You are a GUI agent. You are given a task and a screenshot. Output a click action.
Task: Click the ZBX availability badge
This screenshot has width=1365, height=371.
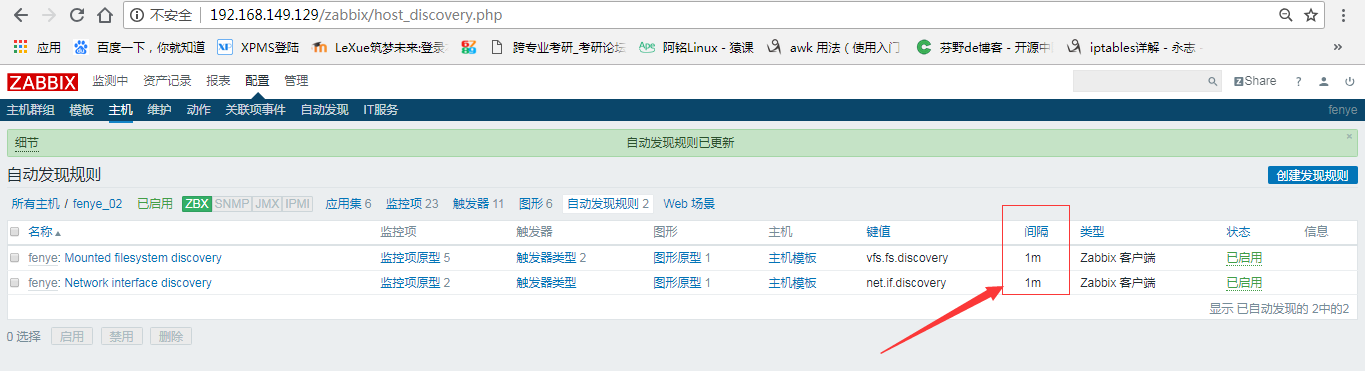(197, 204)
